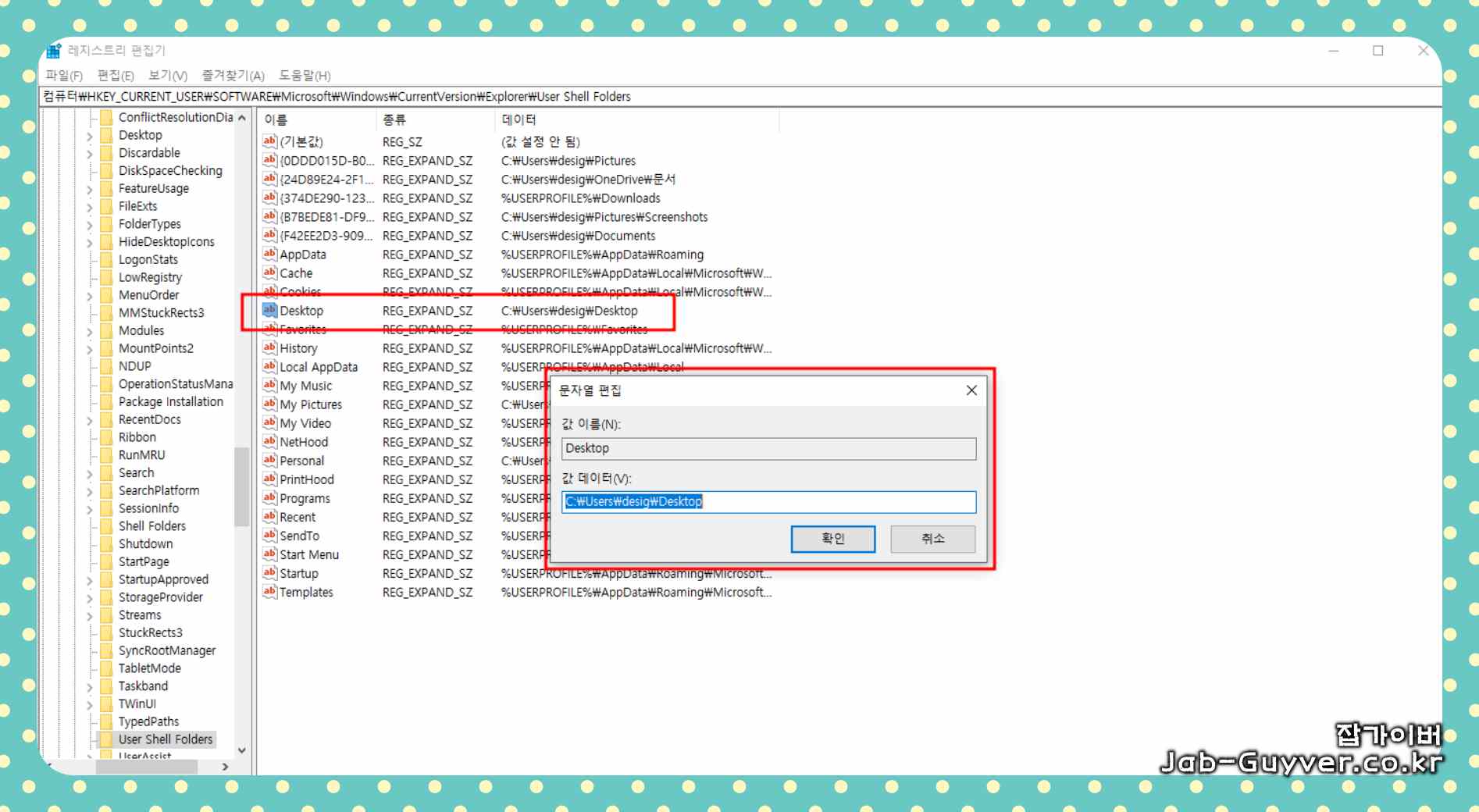Click the highlighted Desktop value icon
1479x812 pixels.
(269, 310)
